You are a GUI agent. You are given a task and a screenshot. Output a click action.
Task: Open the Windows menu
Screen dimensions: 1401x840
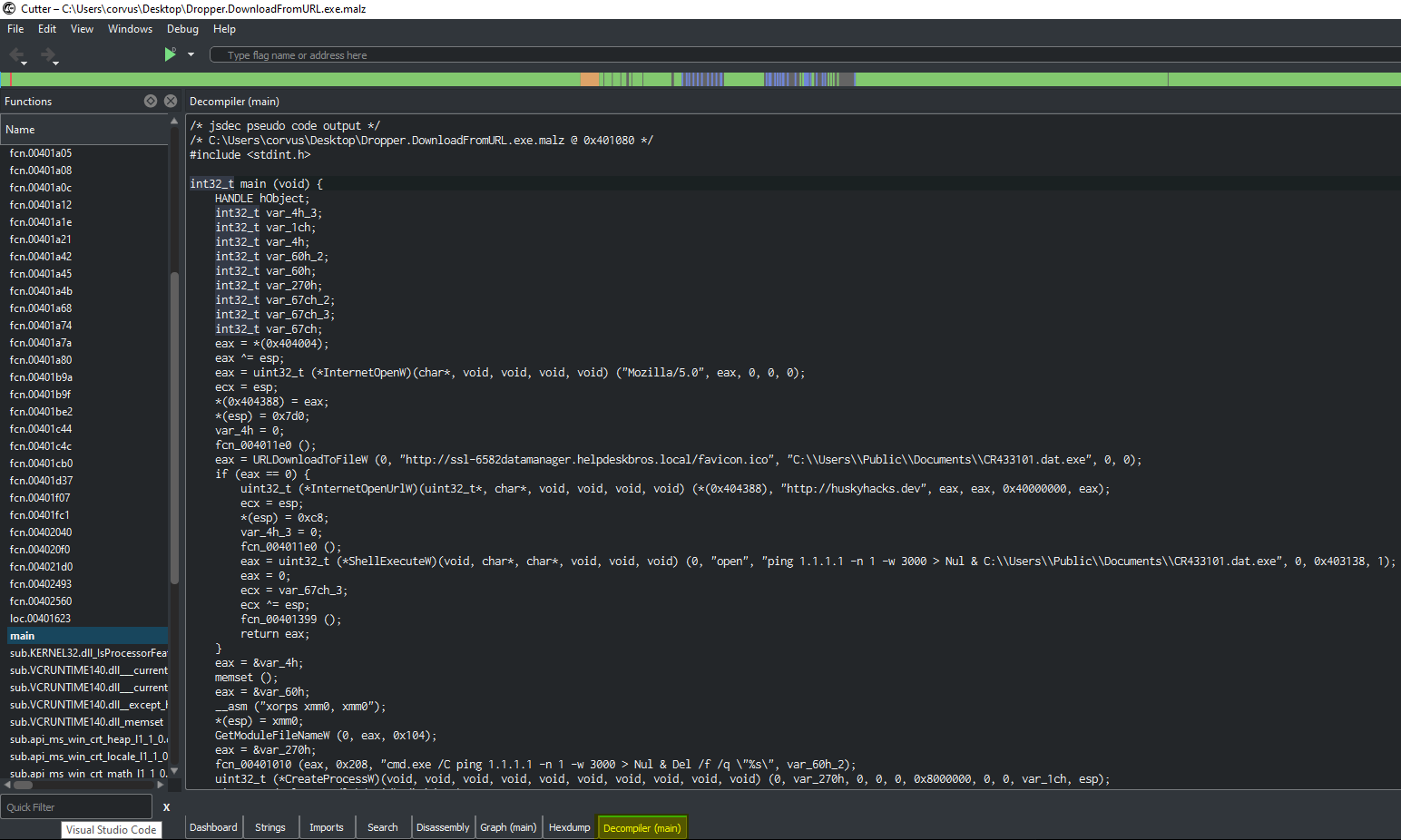[x=130, y=29]
